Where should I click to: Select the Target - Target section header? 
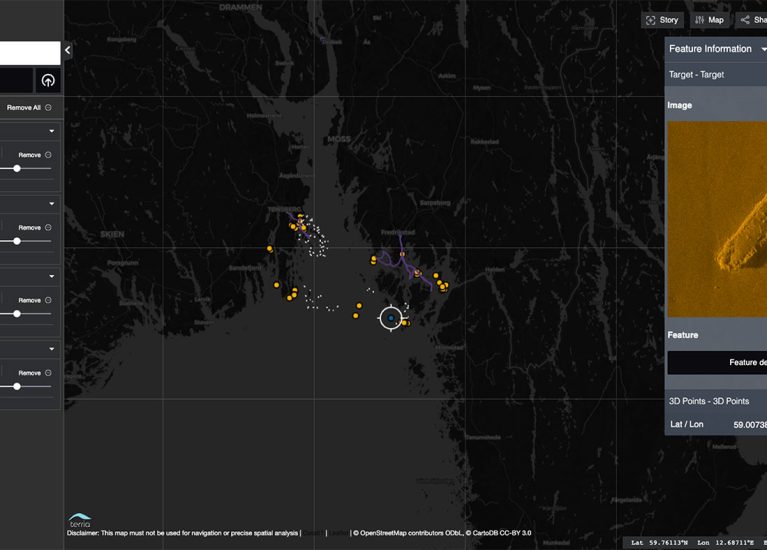coord(716,75)
